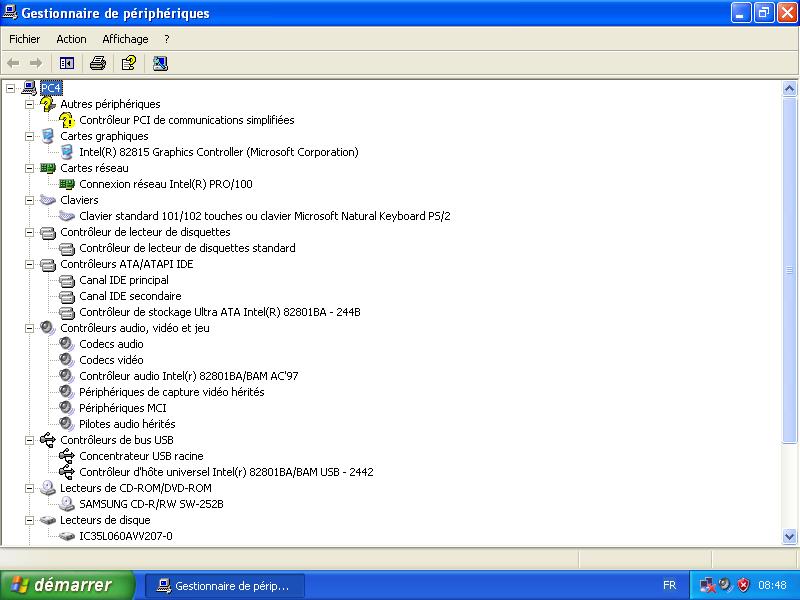The height and width of the screenshot is (600, 800).
Task: Select Canal IDE secondaire entry
Action: click(x=130, y=296)
